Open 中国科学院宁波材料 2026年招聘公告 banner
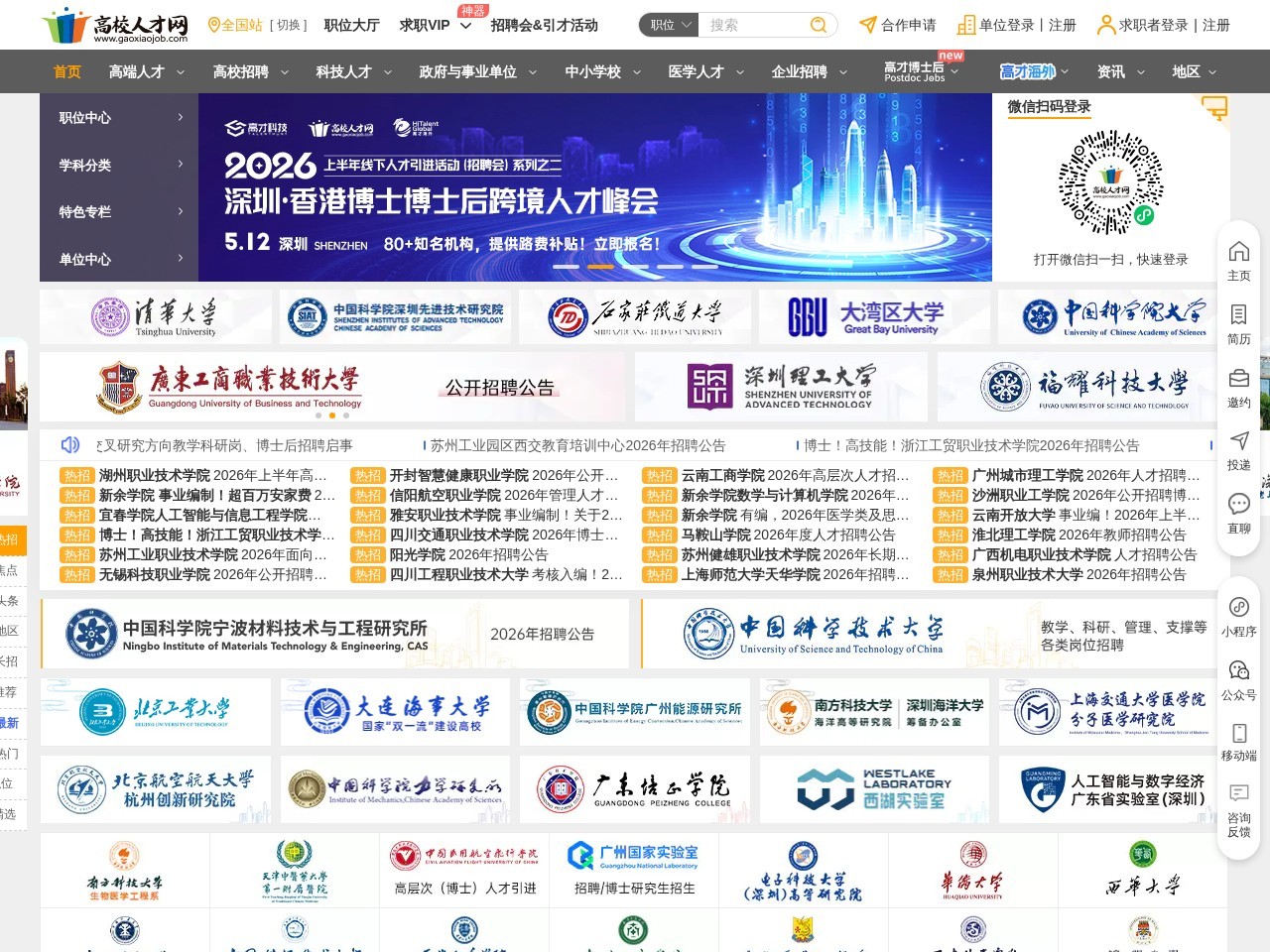The width and height of the screenshot is (1270, 952). tap(335, 633)
